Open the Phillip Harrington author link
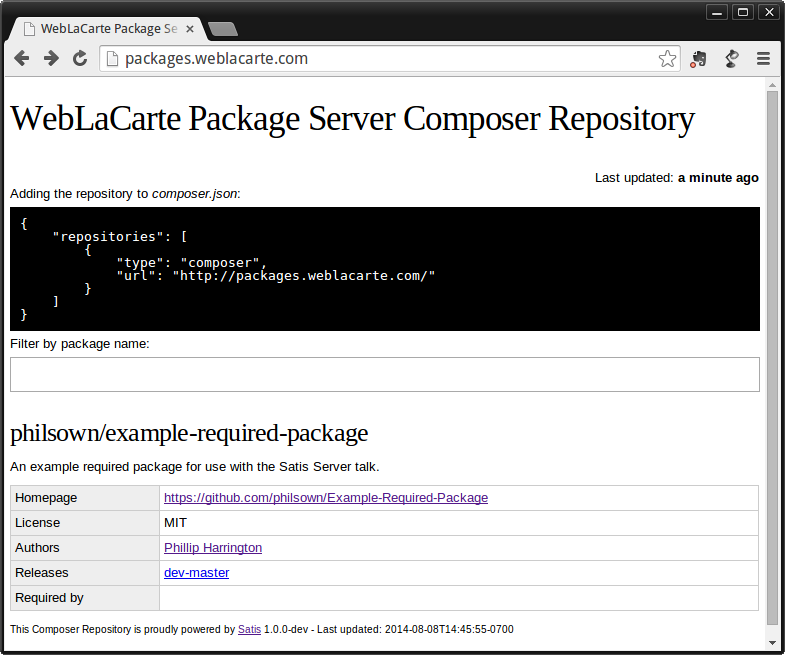This screenshot has width=785, height=655. tap(213, 548)
